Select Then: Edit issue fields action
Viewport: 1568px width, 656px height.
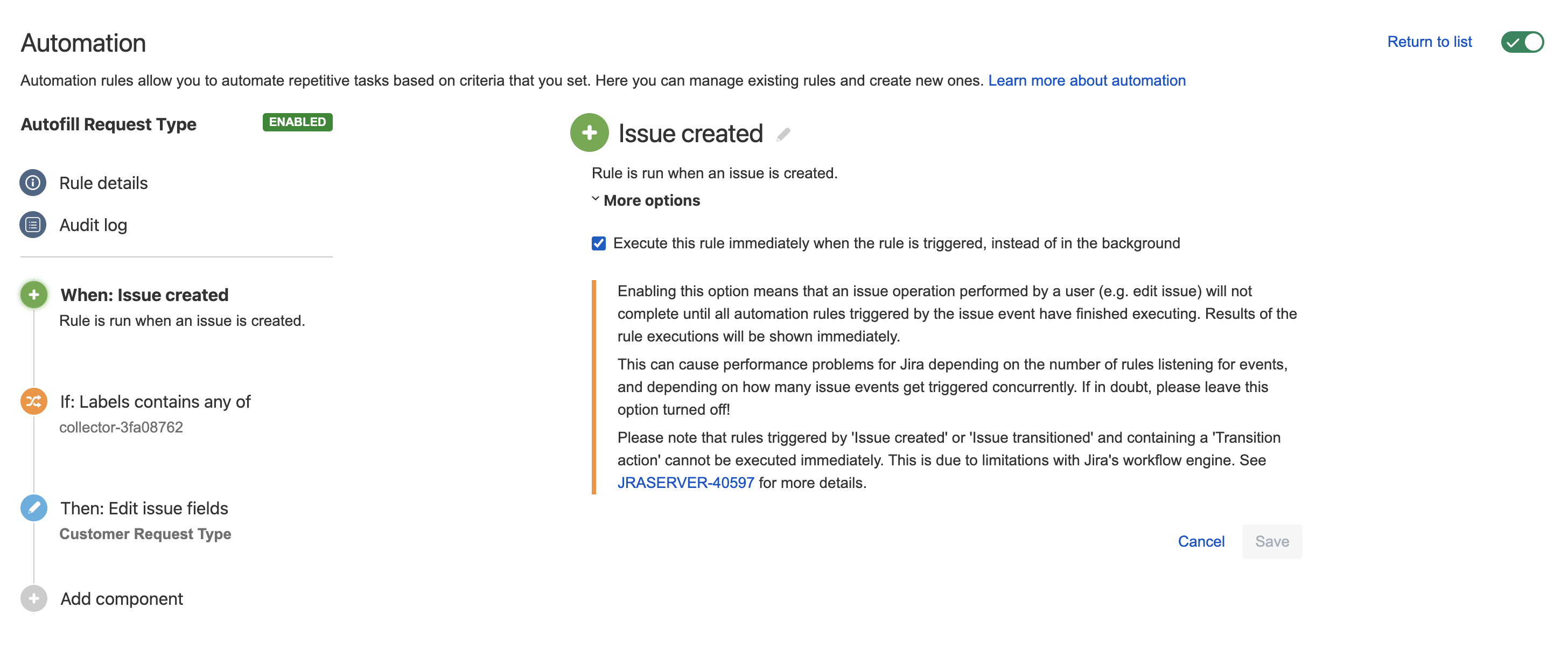pos(144,508)
